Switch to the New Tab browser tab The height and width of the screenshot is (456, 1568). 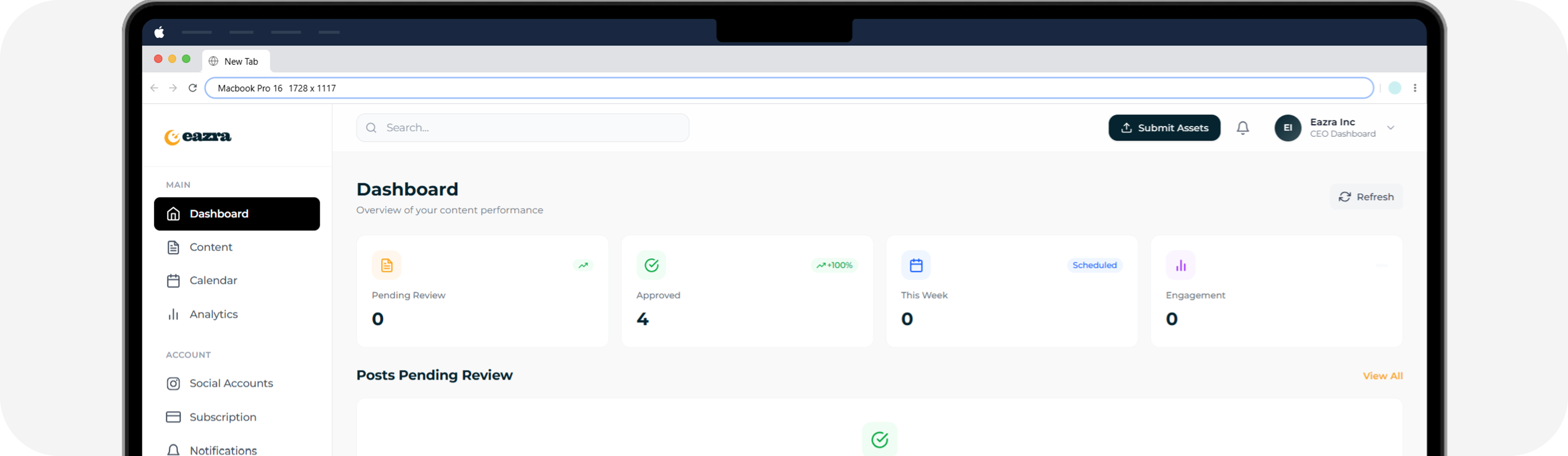(236, 61)
